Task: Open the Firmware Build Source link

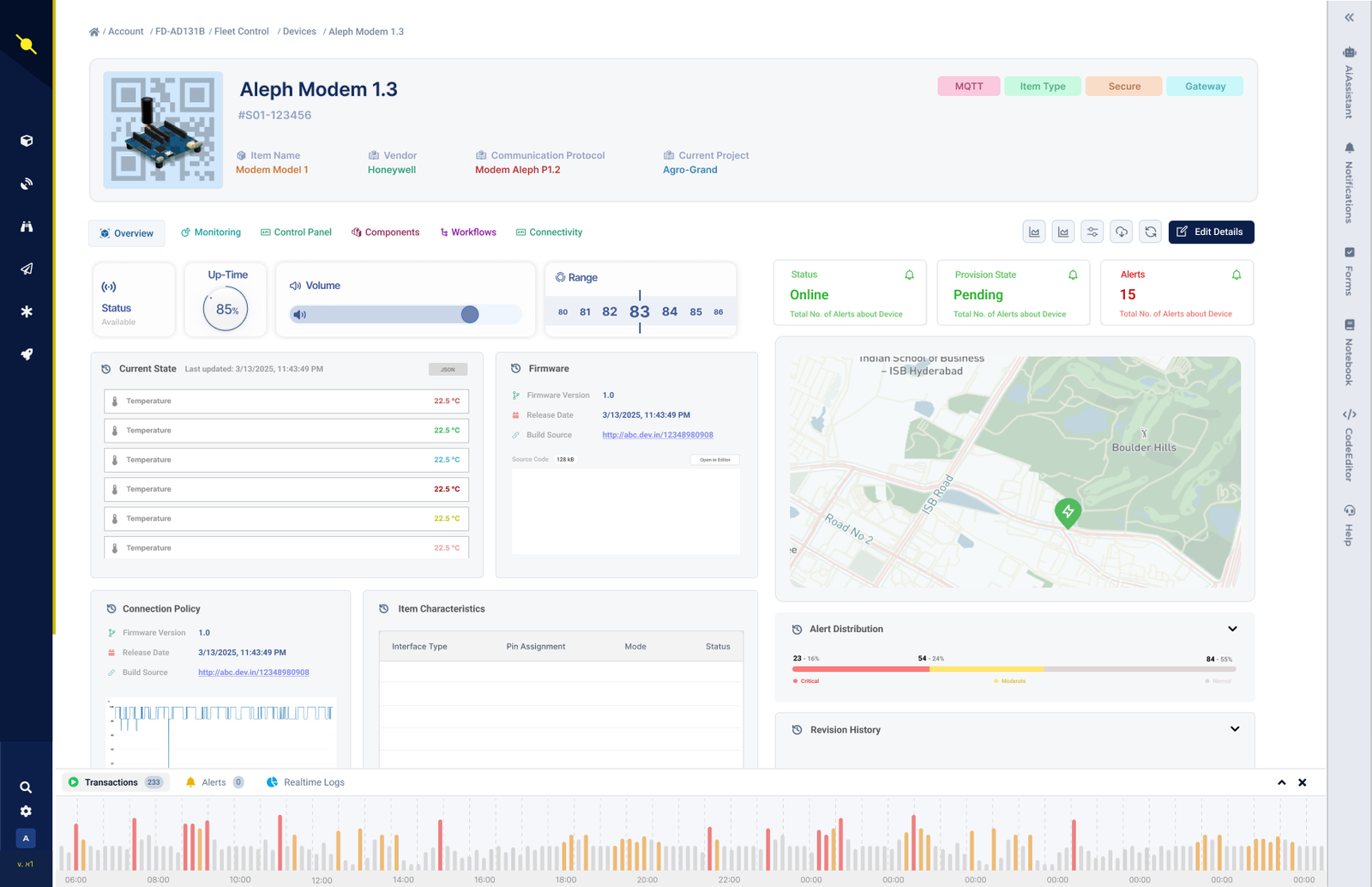Action: [658, 435]
